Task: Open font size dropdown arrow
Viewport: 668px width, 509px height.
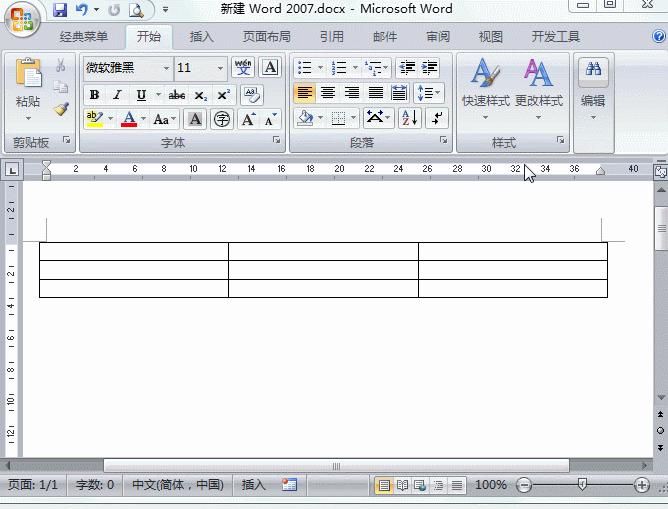Action: [x=220, y=68]
